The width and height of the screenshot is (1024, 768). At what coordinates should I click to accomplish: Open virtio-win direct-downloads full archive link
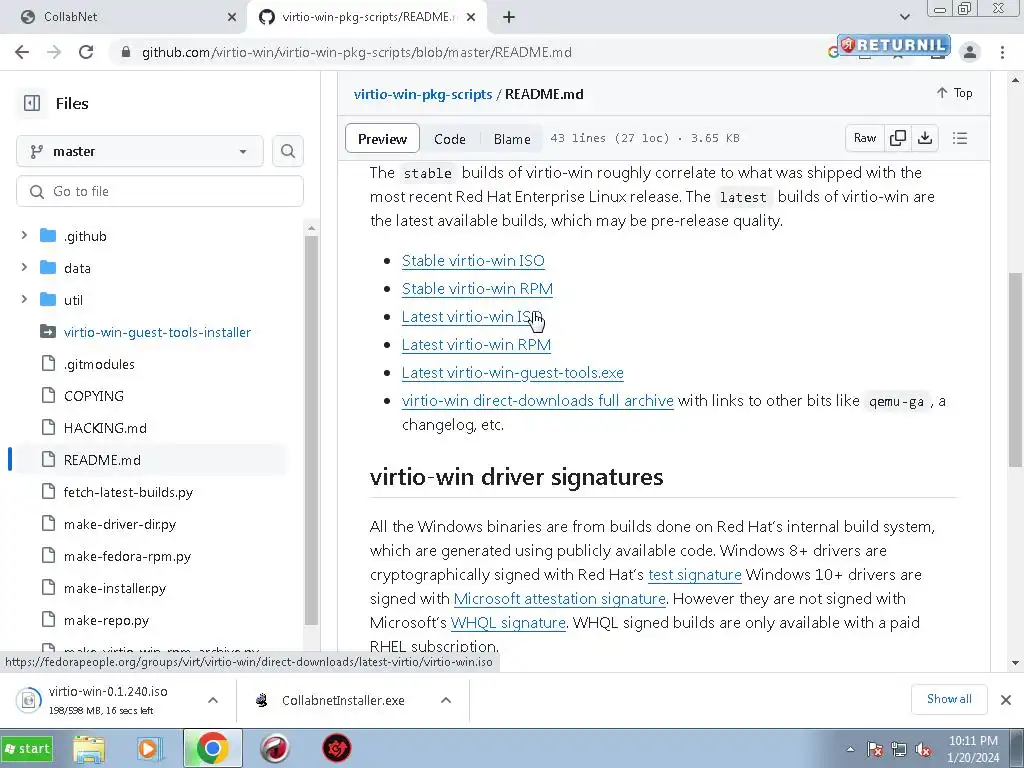[537, 400]
